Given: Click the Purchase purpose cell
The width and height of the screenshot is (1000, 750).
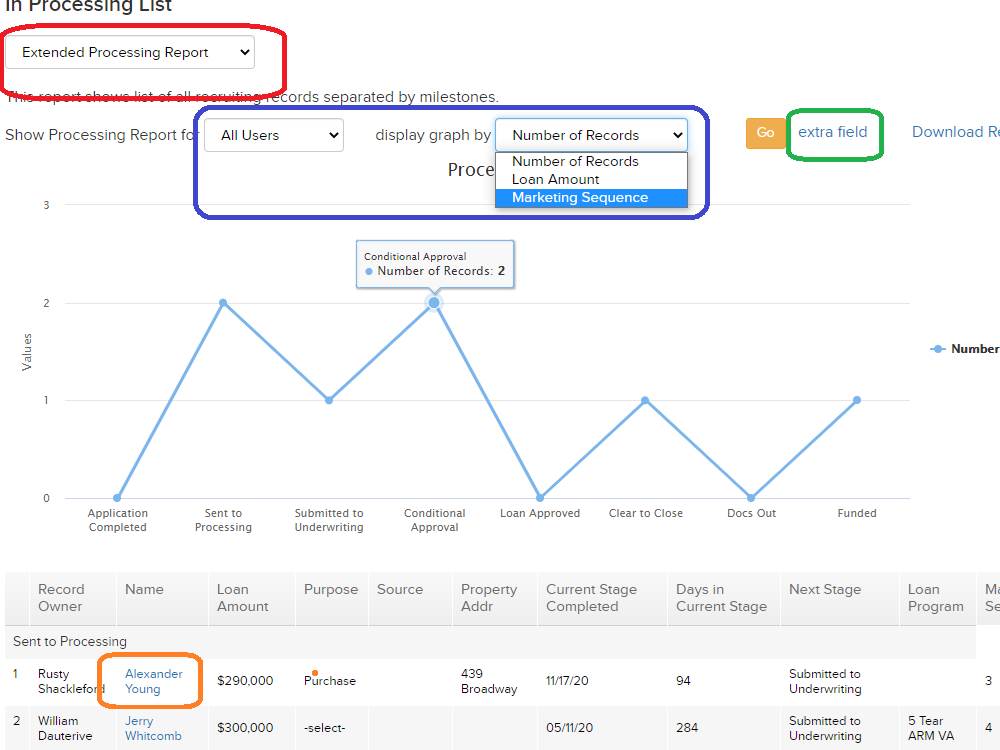Looking at the screenshot, I should click(330, 681).
